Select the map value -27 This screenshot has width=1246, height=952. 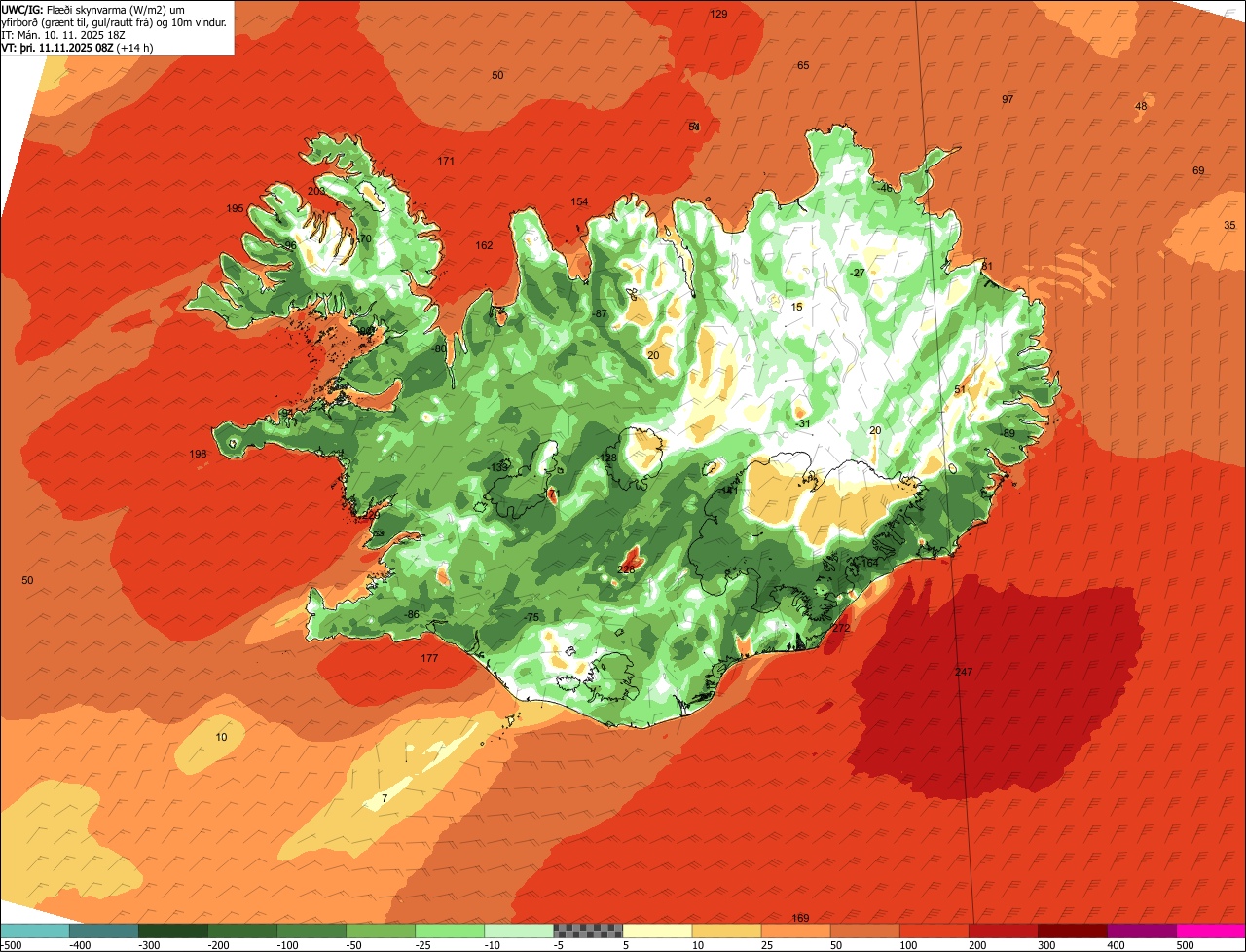pyautogui.click(x=857, y=273)
